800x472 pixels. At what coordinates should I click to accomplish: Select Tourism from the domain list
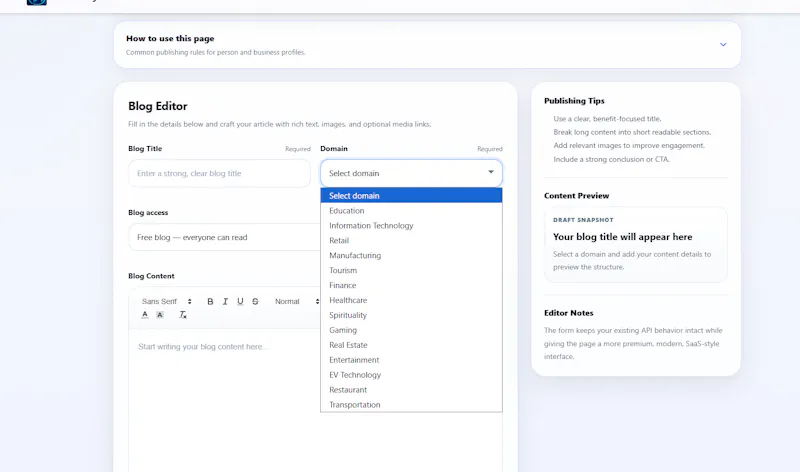click(x=411, y=270)
